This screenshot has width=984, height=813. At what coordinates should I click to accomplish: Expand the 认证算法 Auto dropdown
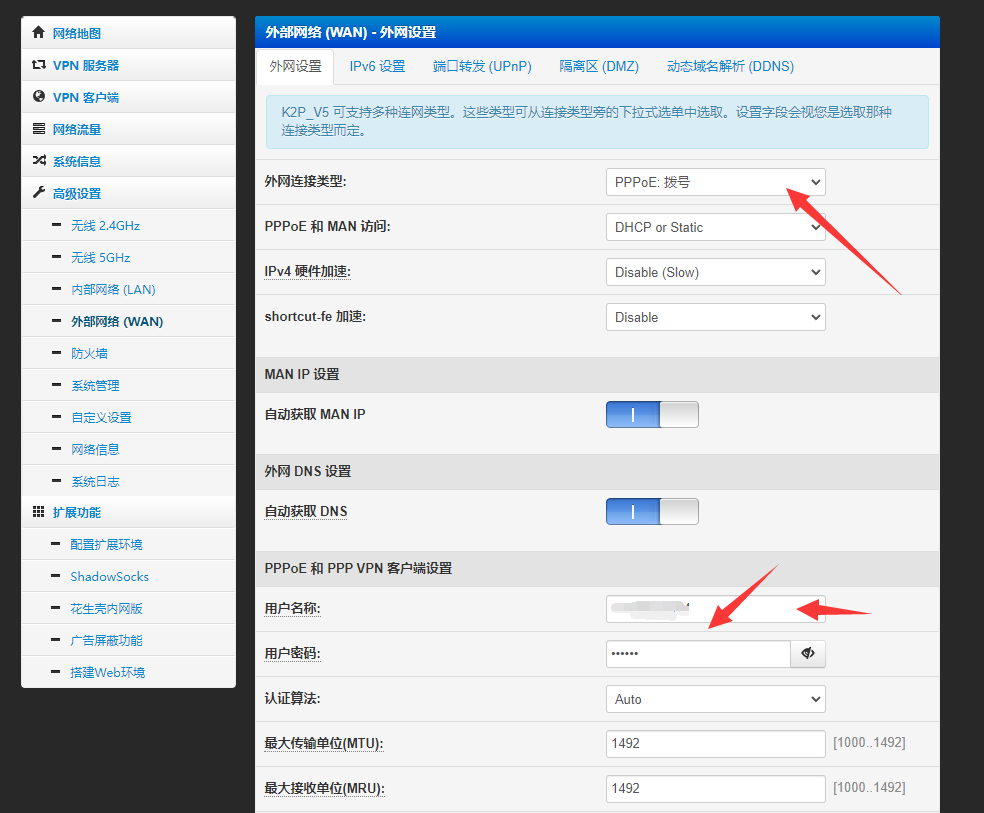coord(715,699)
